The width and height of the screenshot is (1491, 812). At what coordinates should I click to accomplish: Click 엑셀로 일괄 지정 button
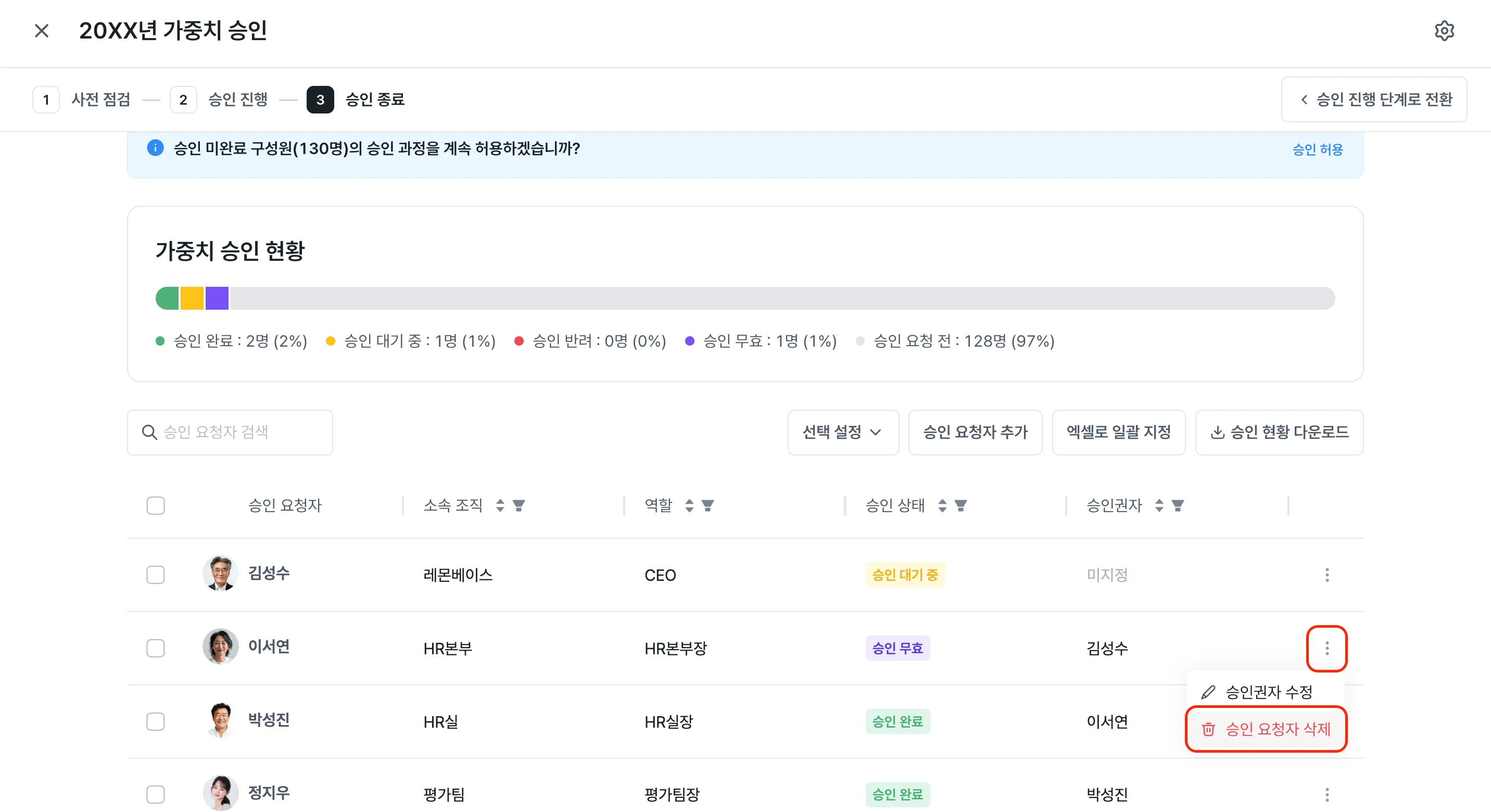[x=1119, y=433]
